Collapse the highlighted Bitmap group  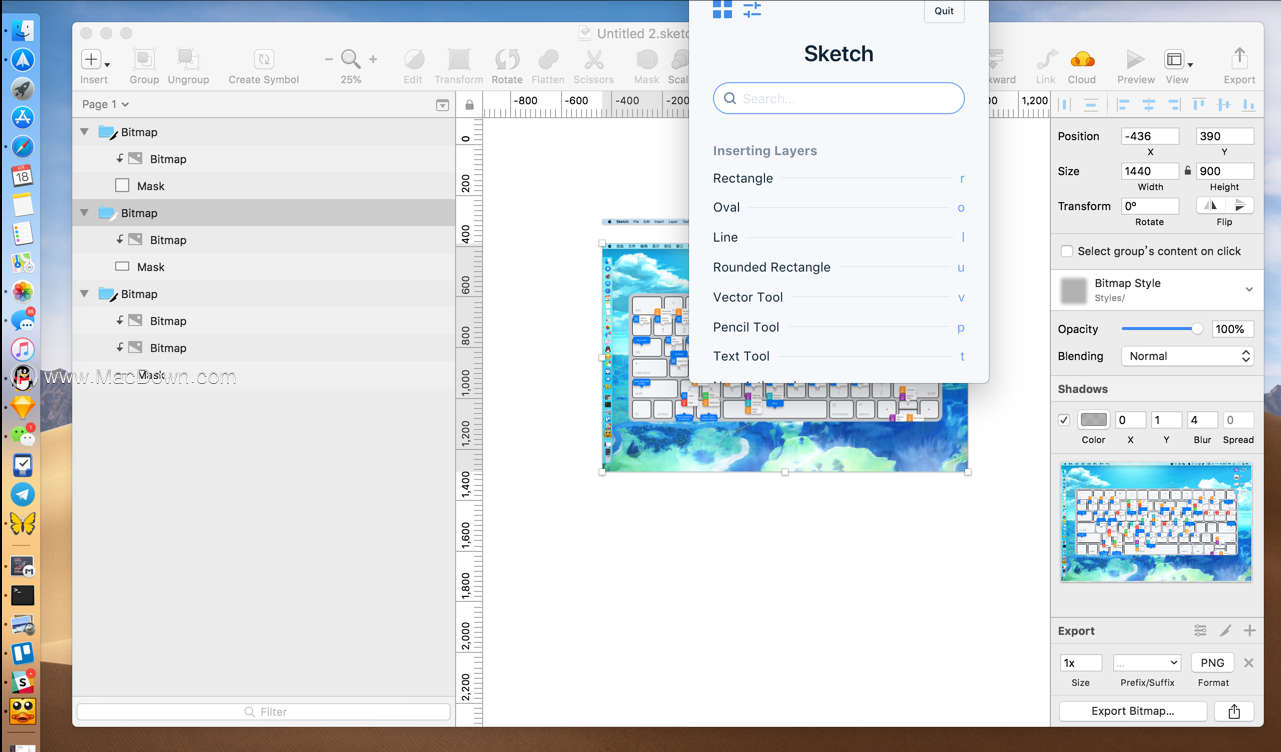(85, 212)
